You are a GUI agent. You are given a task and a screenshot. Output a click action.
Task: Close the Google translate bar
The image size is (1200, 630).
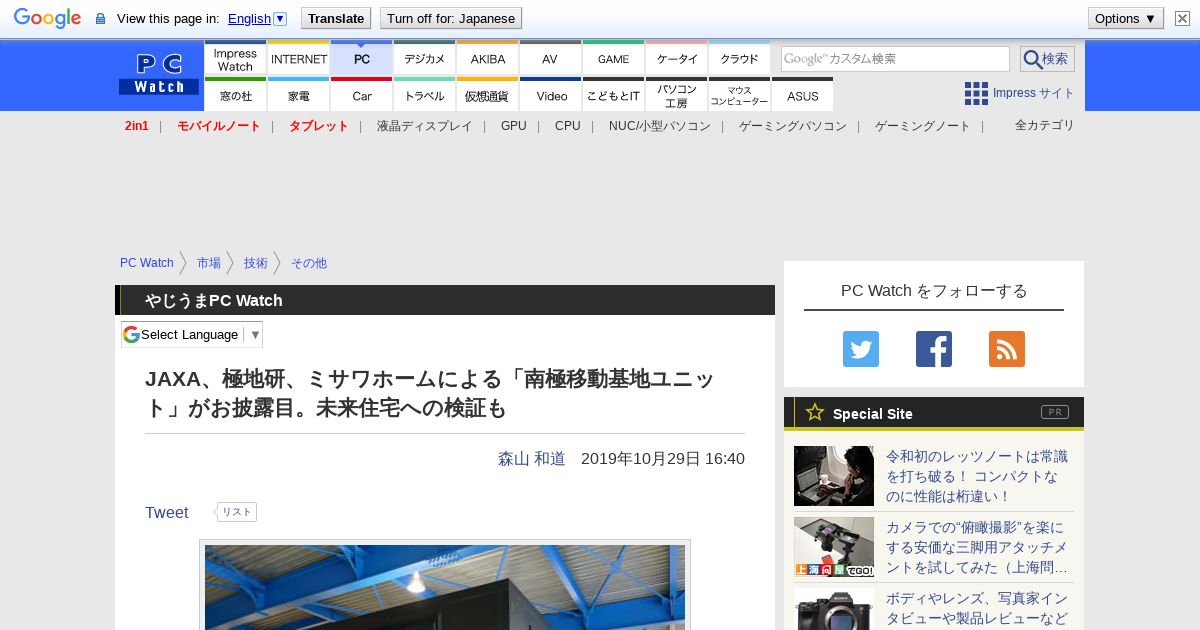coord(1182,18)
